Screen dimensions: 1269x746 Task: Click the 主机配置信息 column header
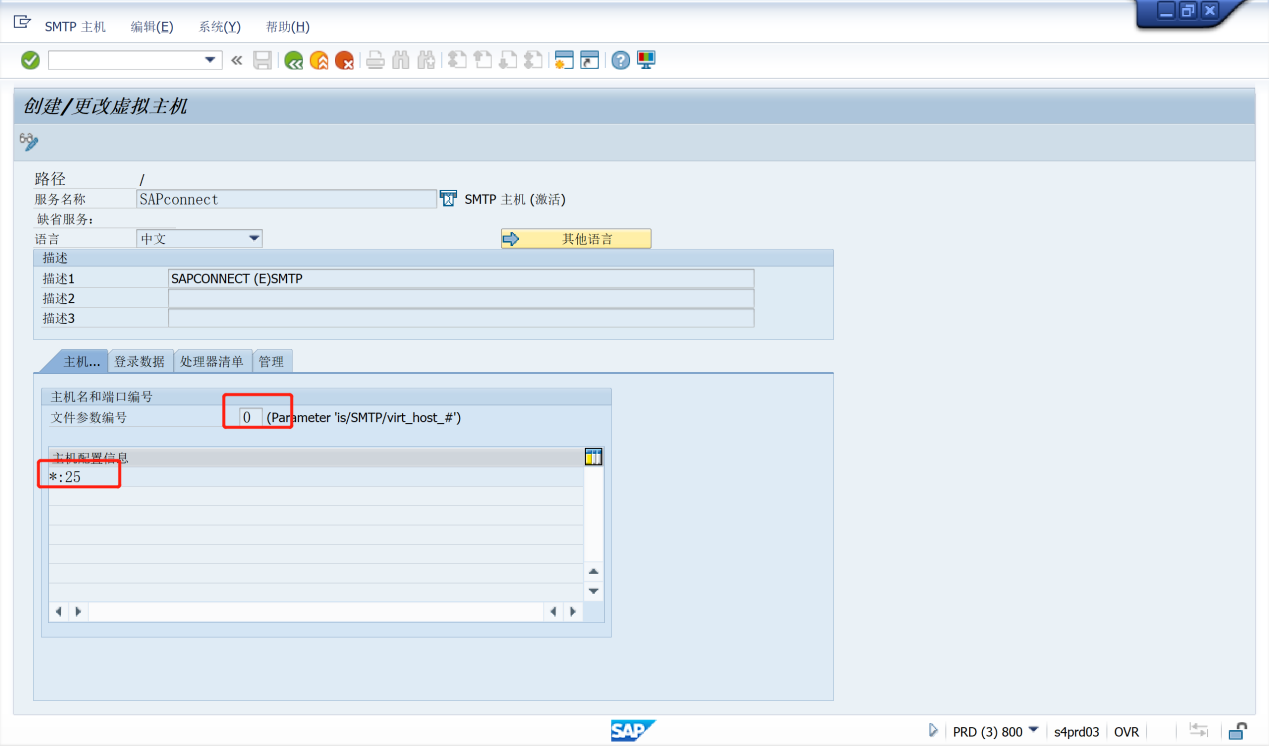click(x=315, y=458)
